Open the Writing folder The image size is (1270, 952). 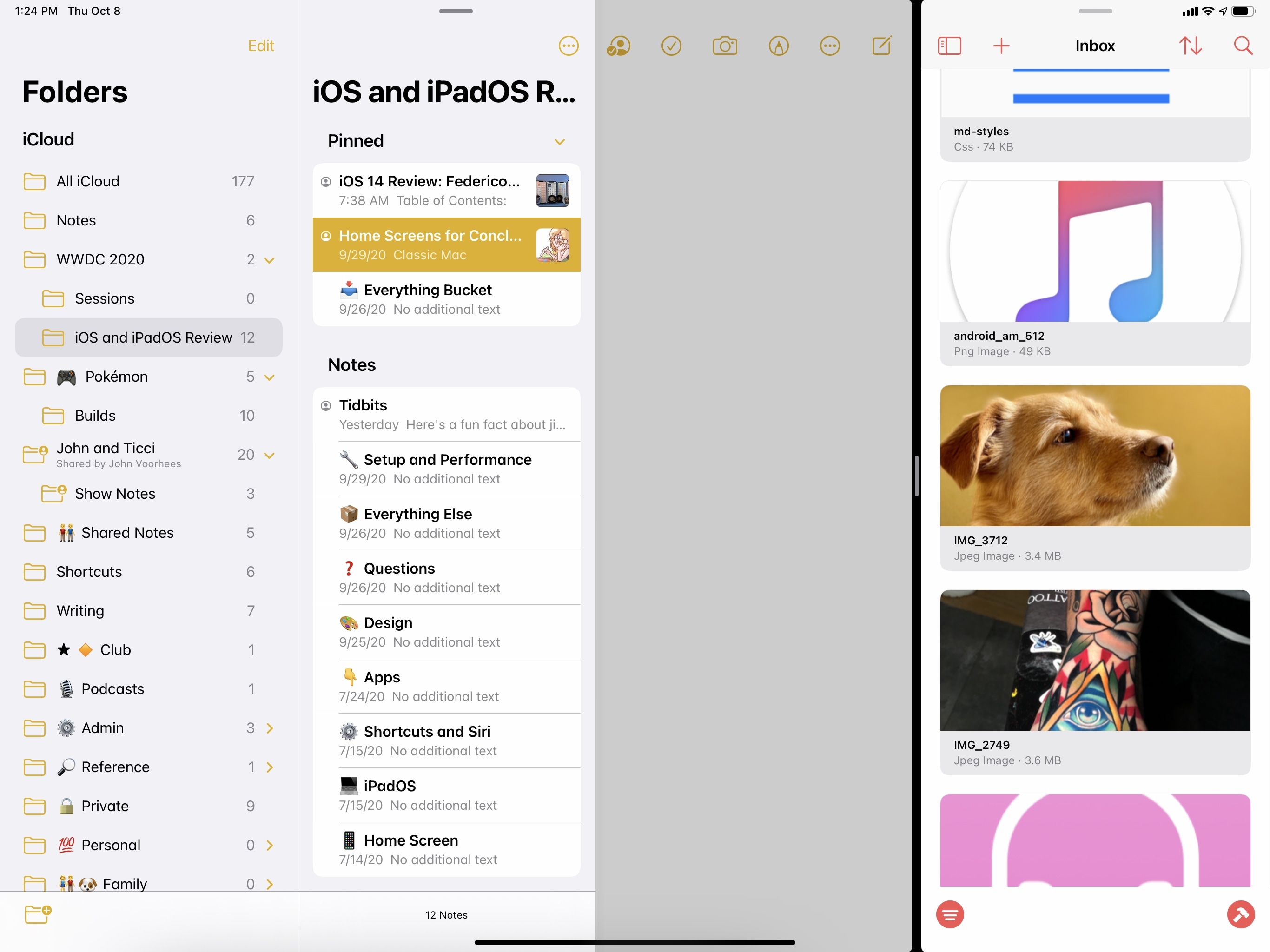(149, 611)
